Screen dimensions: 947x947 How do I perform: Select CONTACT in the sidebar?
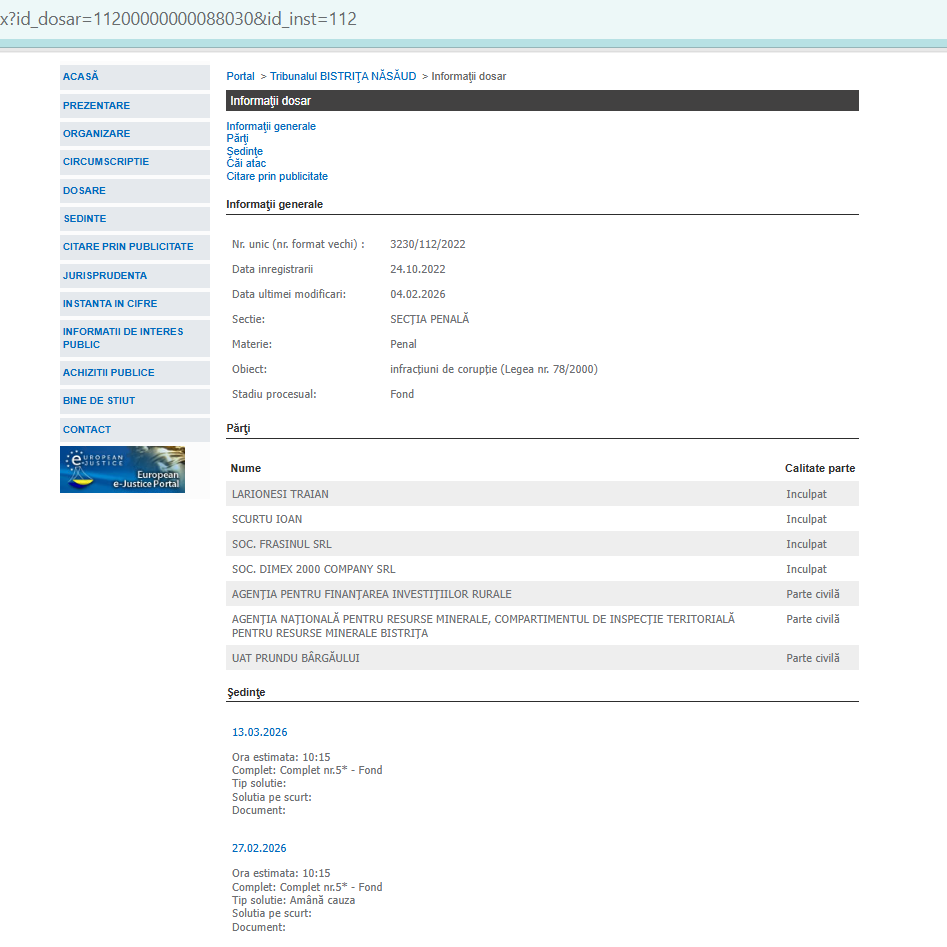pos(87,430)
